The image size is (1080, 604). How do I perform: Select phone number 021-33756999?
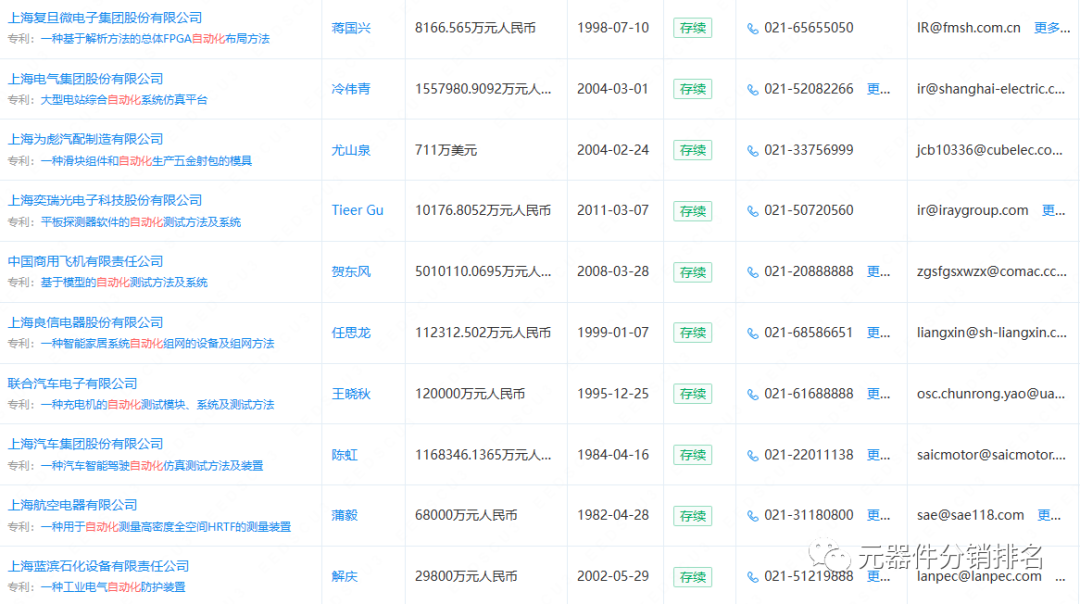[x=809, y=149]
